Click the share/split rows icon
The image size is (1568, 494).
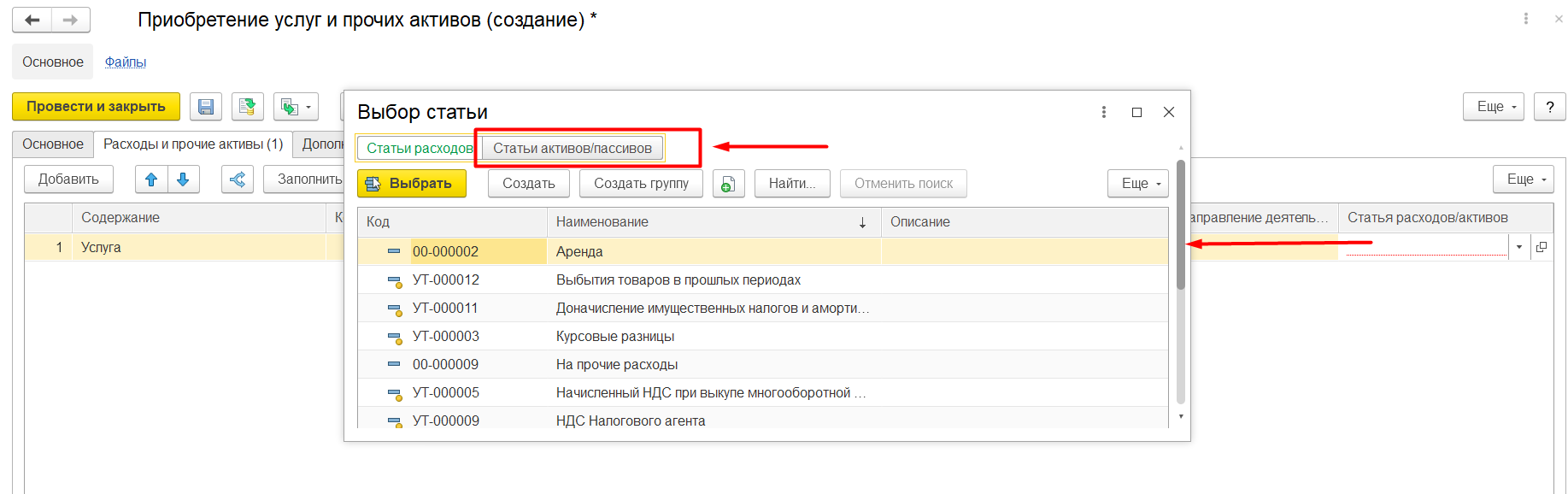[238, 179]
